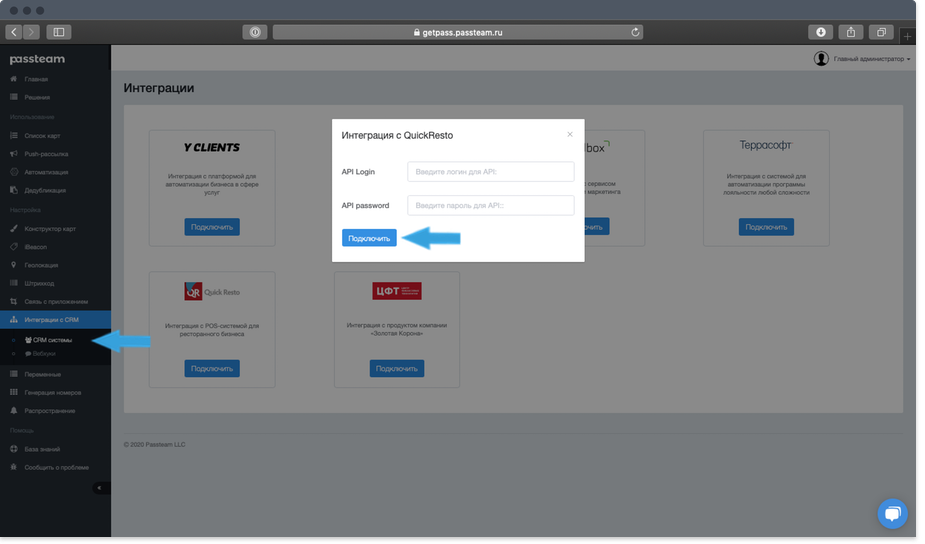Click Подключить under Y CLIENTS card
Screen dimensions: 925x544
(x=212, y=227)
